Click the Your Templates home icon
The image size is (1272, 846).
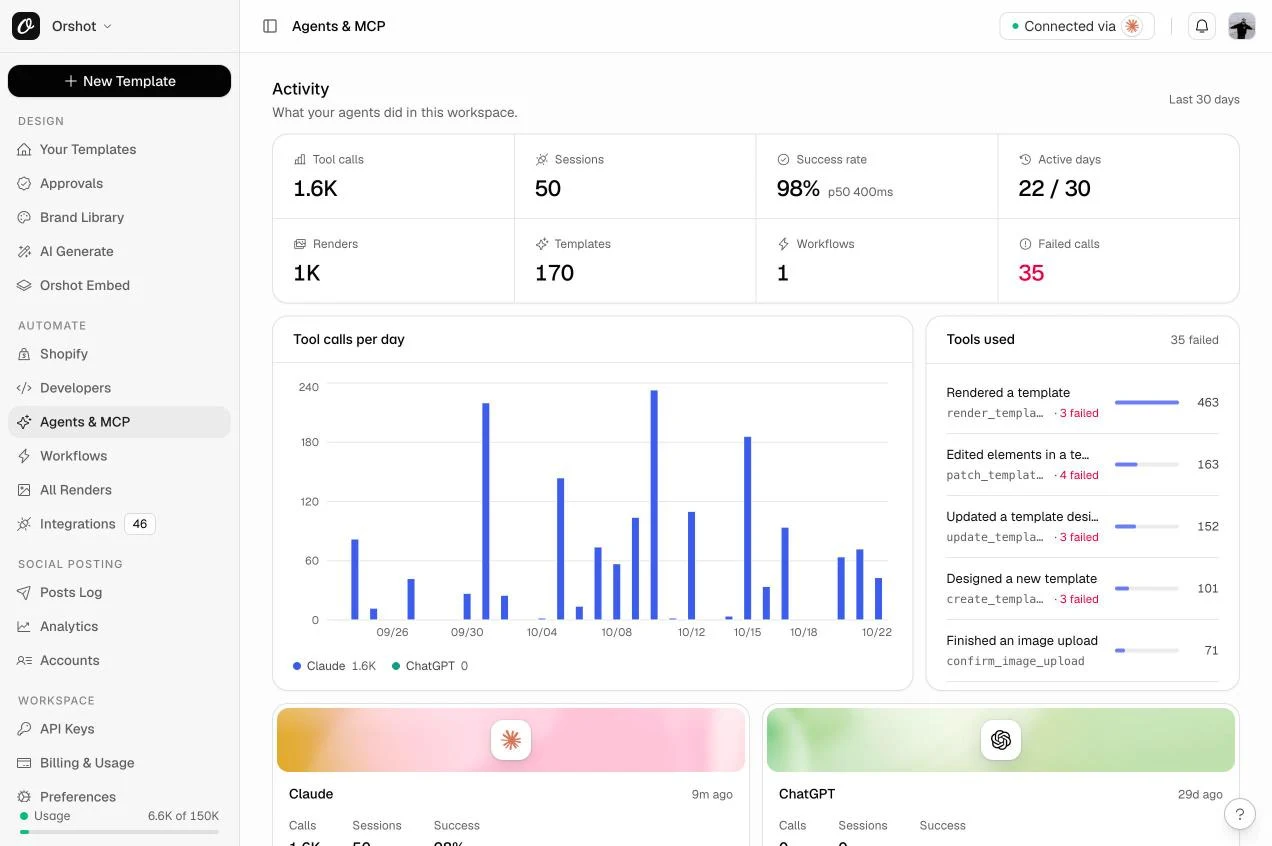tap(24, 149)
